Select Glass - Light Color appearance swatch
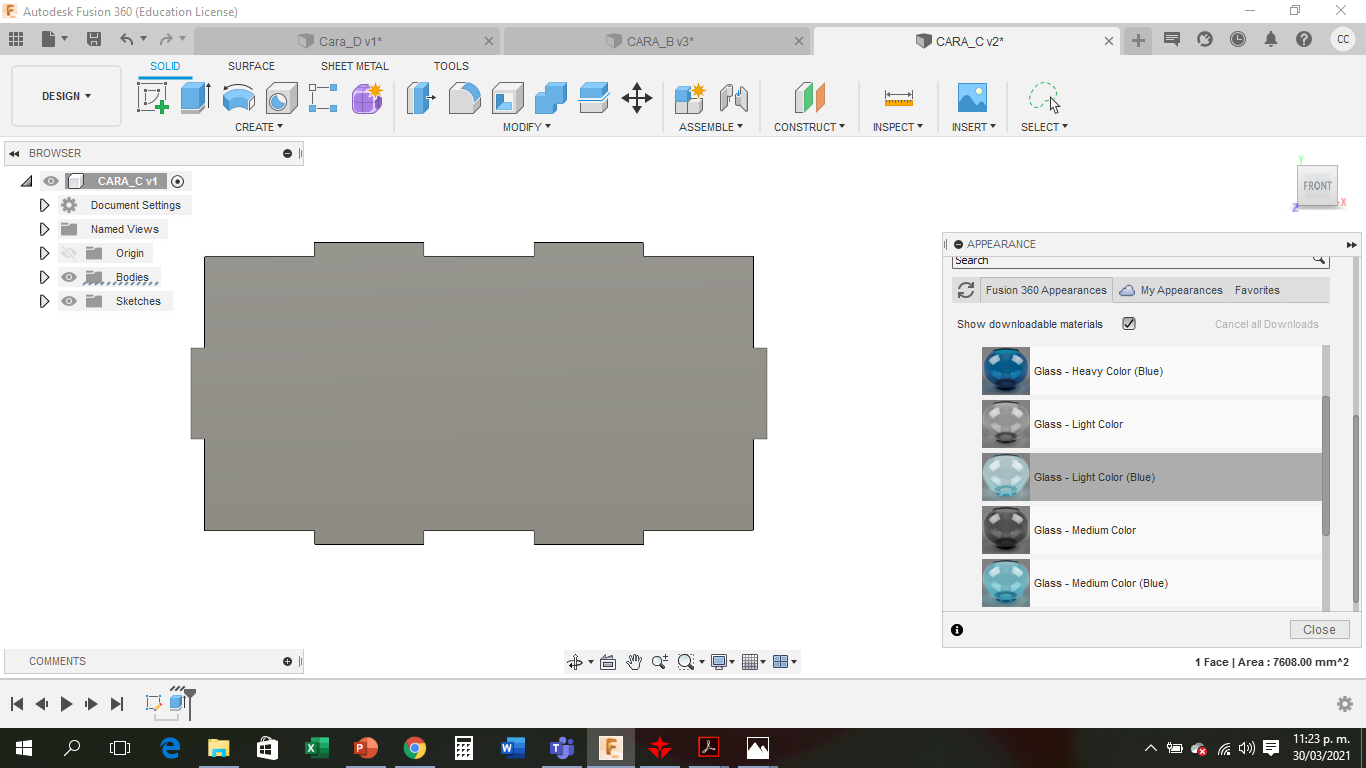This screenshot has width=1366, height=768. pos(1006,424)
